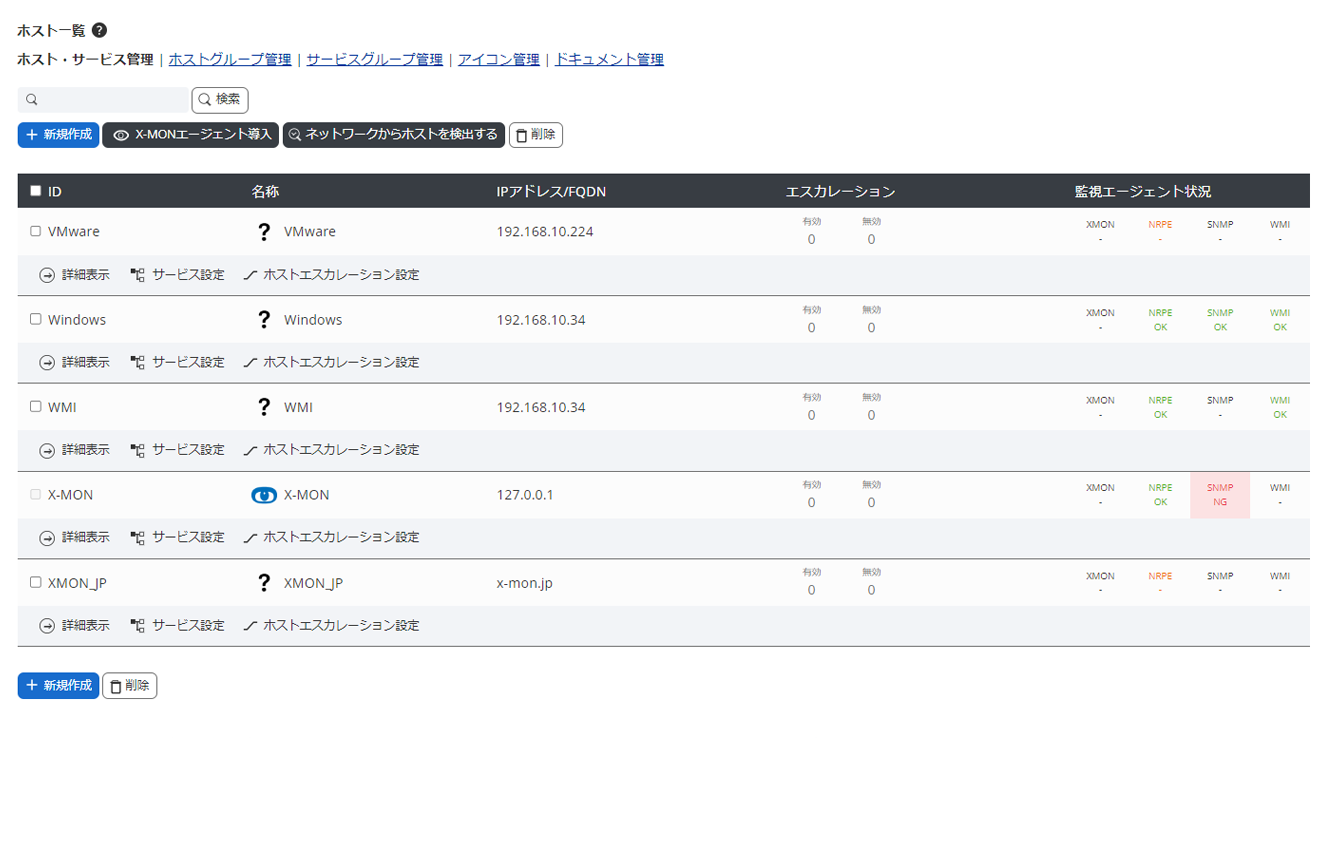Image resolution: width=1329 pixels, height=863 pixels.
Task: Open ホストグループ管理 tab link
Action: 230,59
